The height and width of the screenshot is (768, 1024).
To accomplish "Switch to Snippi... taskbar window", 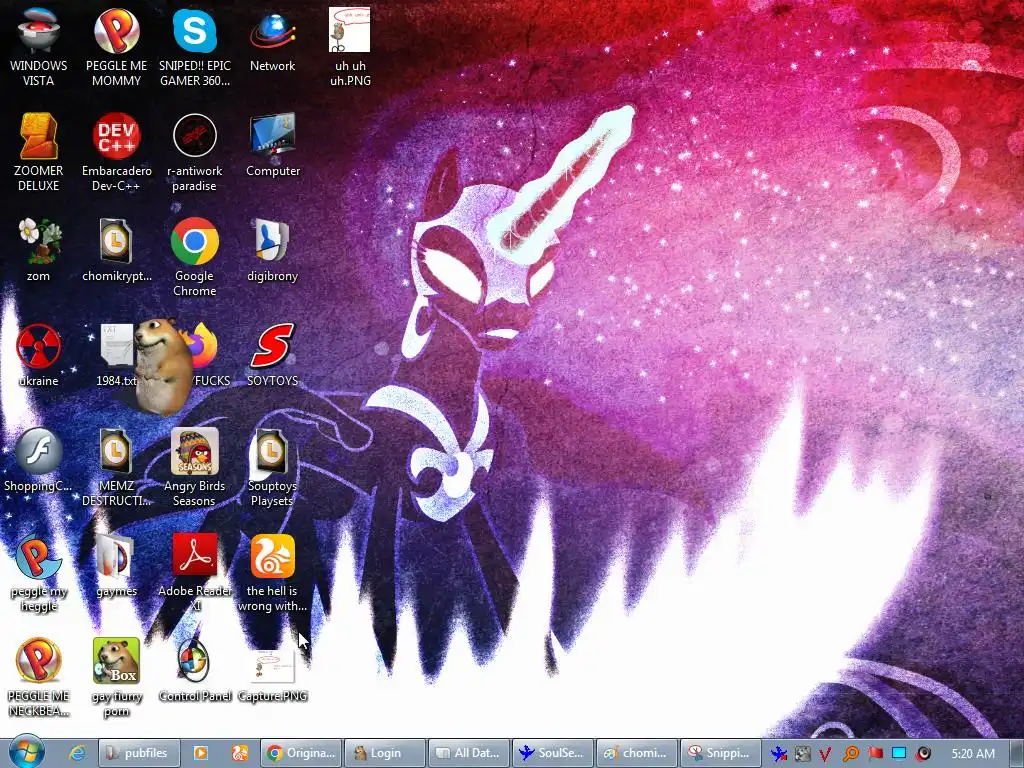I will tap(720, 753).
